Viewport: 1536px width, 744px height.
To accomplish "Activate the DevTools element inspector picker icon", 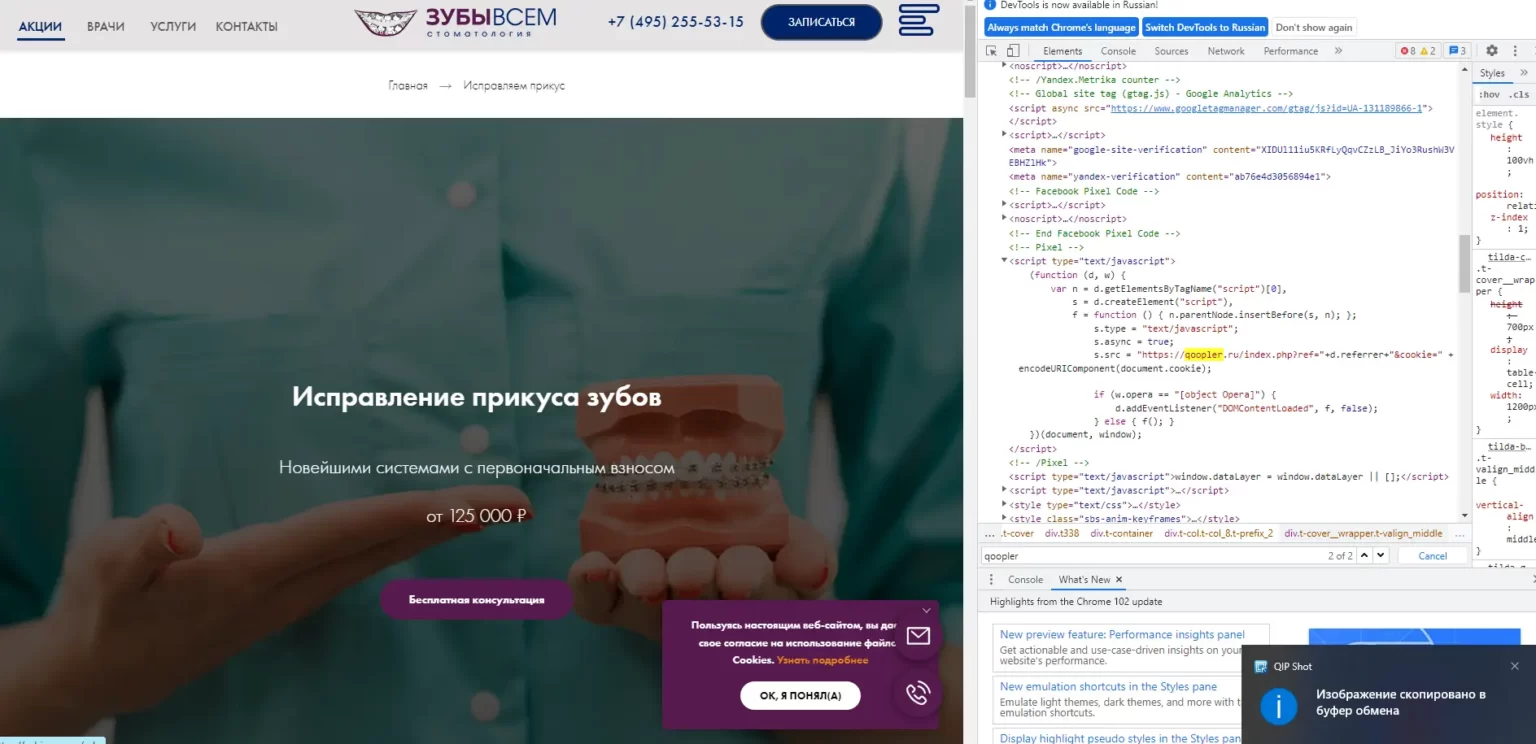I will [x=991, y=51].
